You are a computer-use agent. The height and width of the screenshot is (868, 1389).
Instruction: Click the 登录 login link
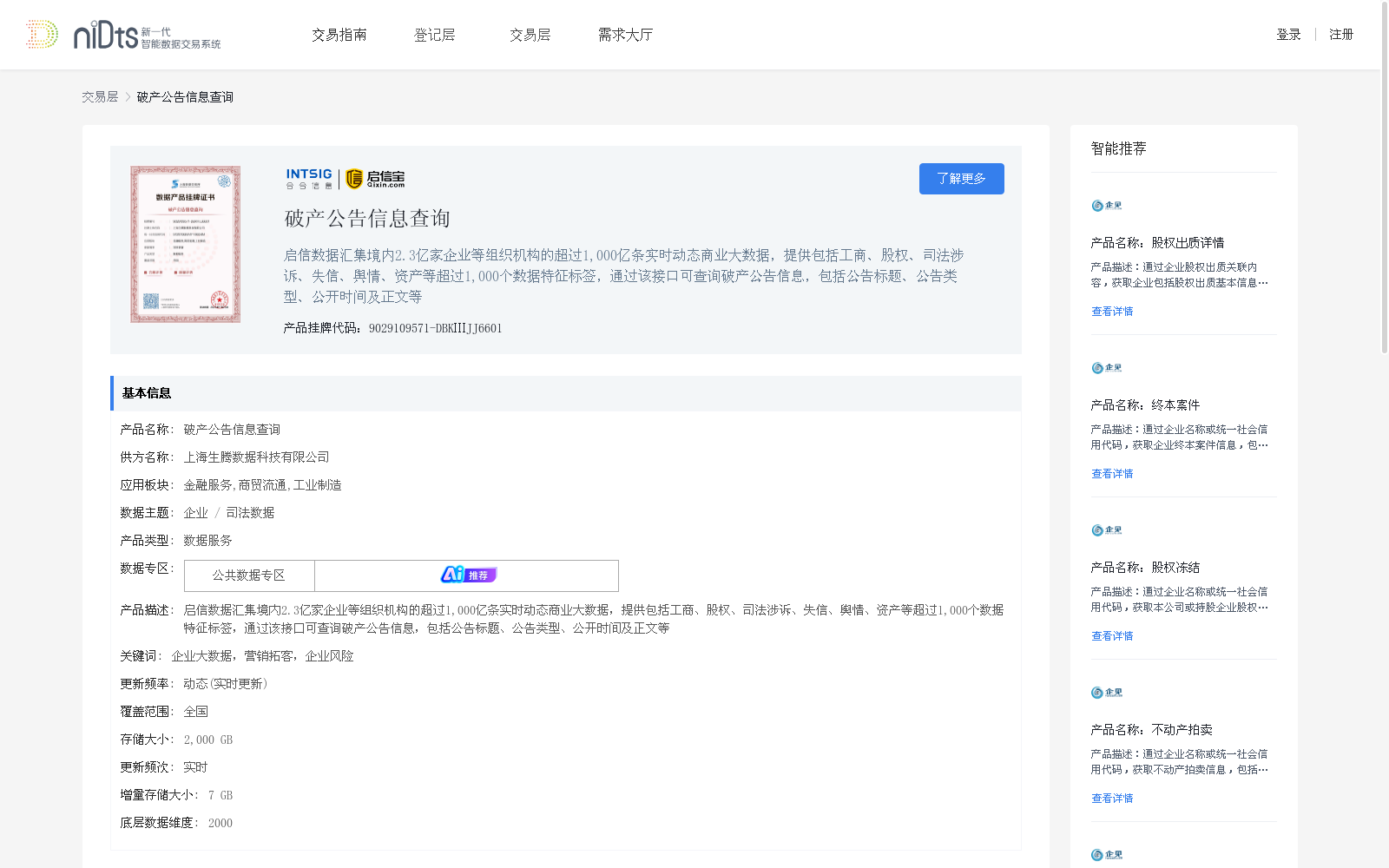click(1288, 35)
